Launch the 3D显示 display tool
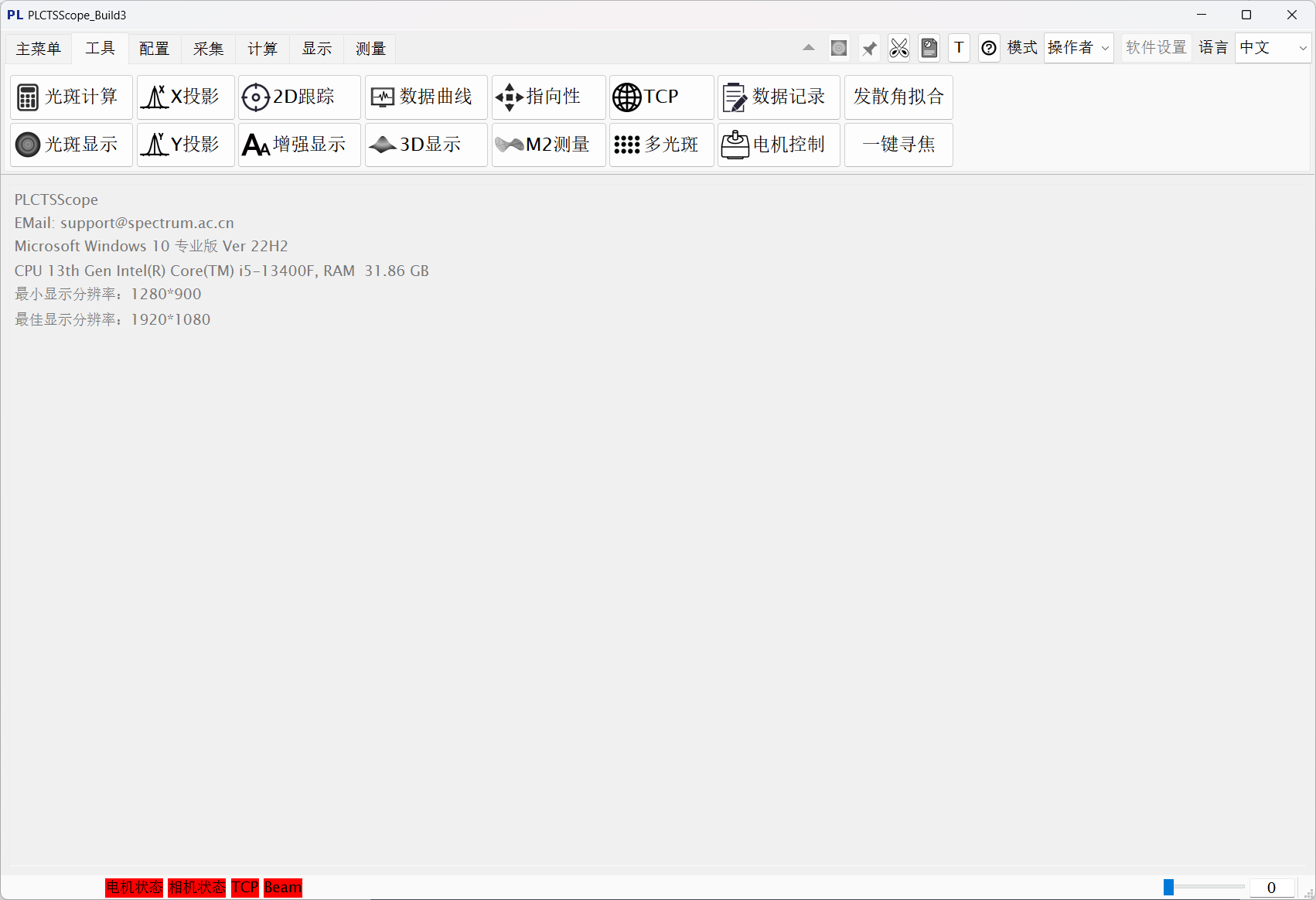 [x=425, y=145]
